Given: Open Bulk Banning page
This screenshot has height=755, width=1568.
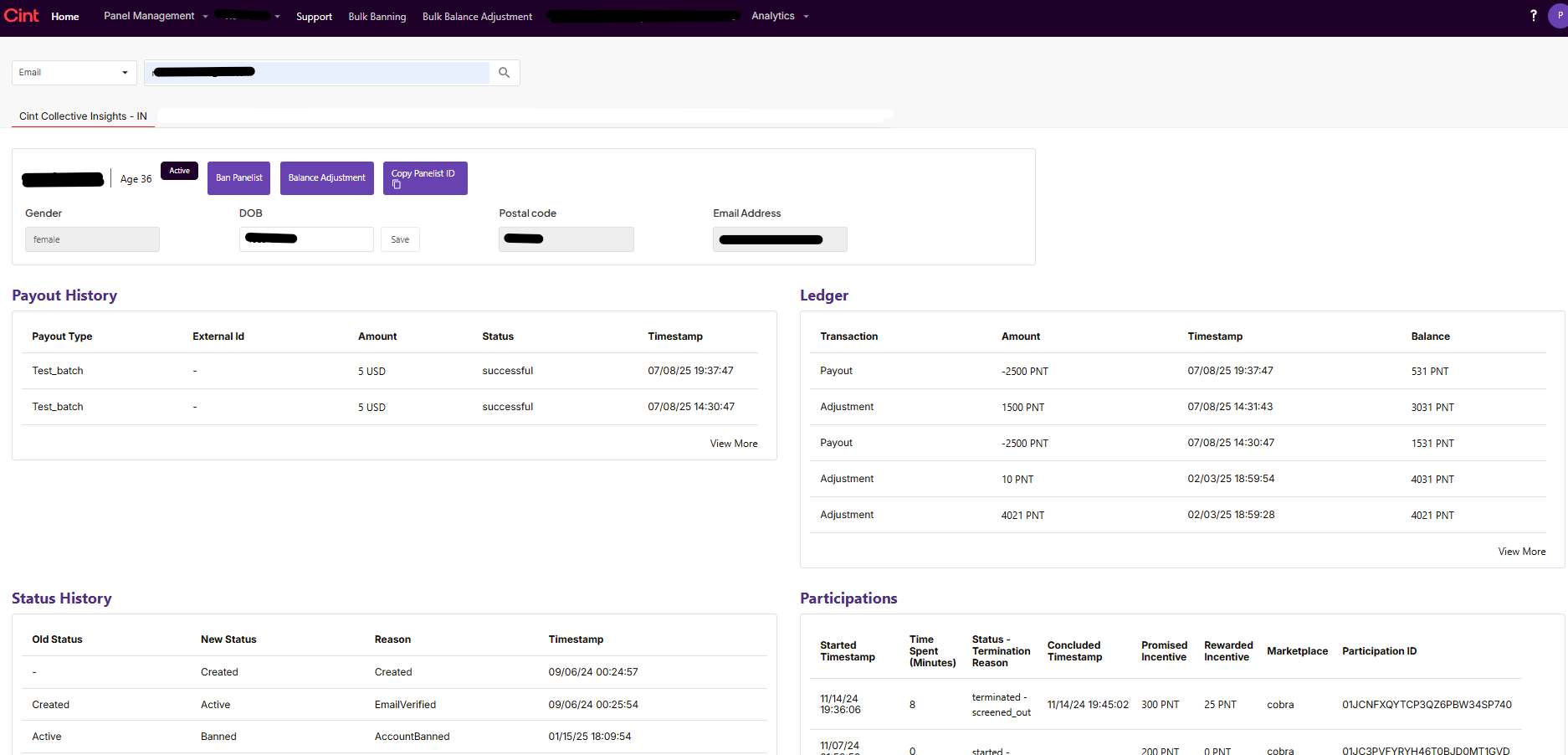Looking at the screenshot, I should [x=377, y=17].
